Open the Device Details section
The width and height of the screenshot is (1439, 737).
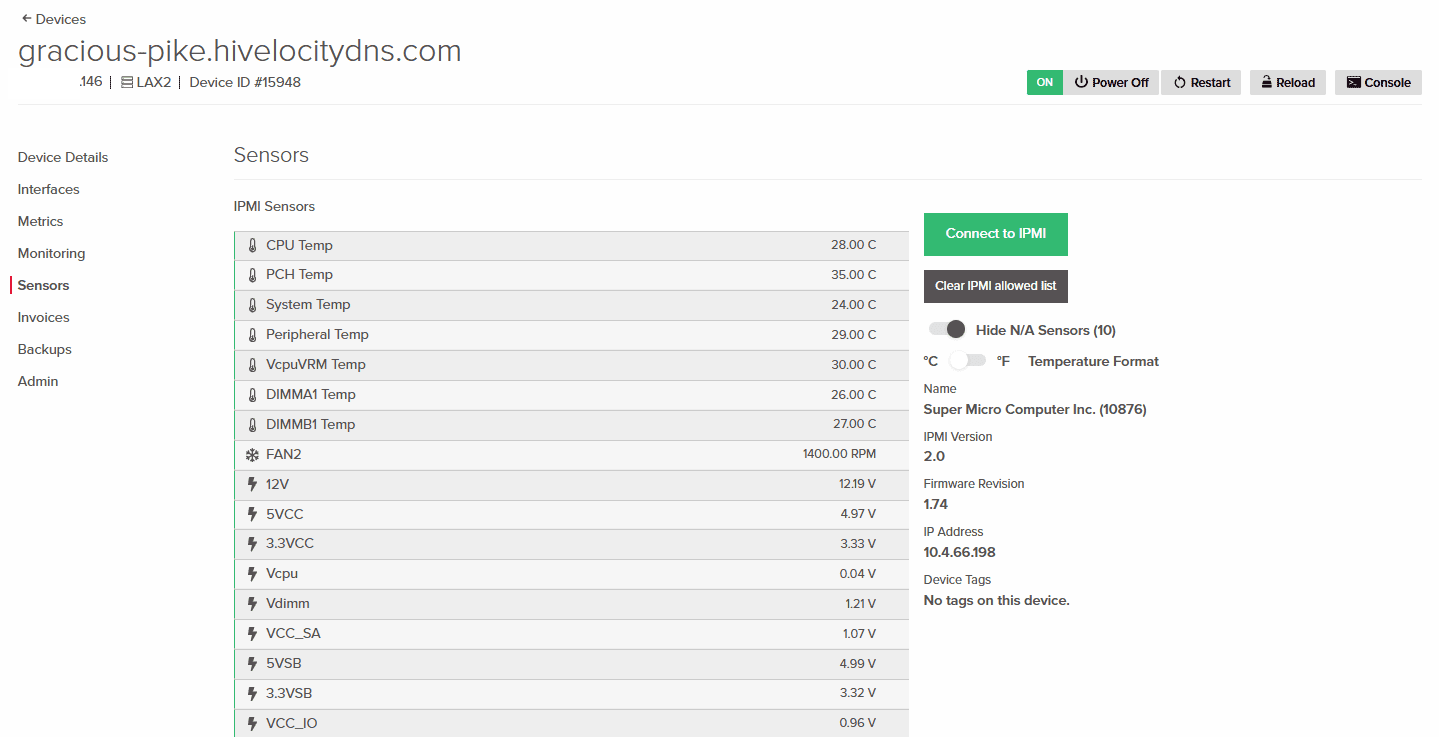(x=63, y=157)
